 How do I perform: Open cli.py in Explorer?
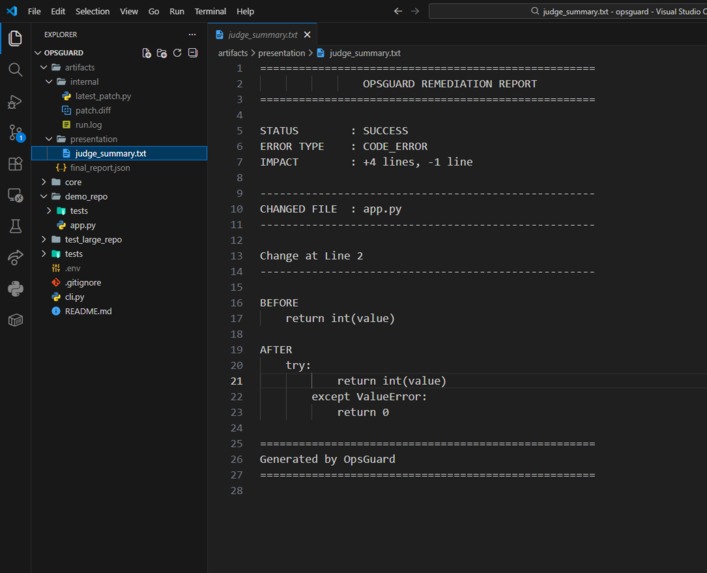[x=74, y=297]
